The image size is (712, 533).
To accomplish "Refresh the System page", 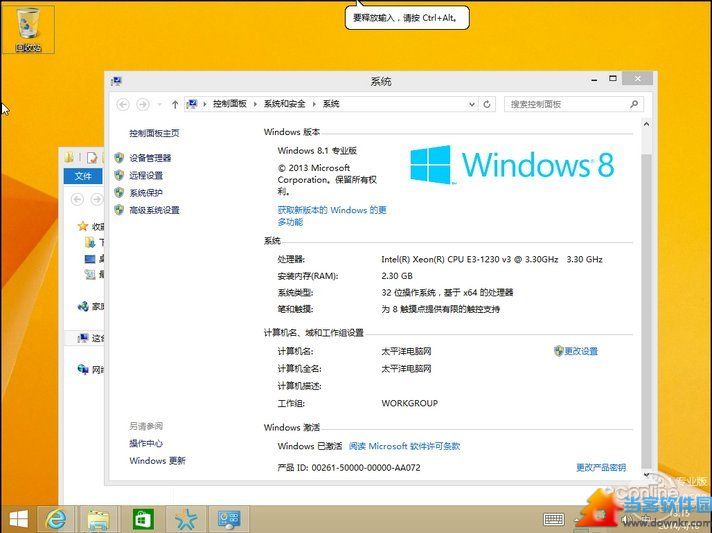I will tap(487, 104).
